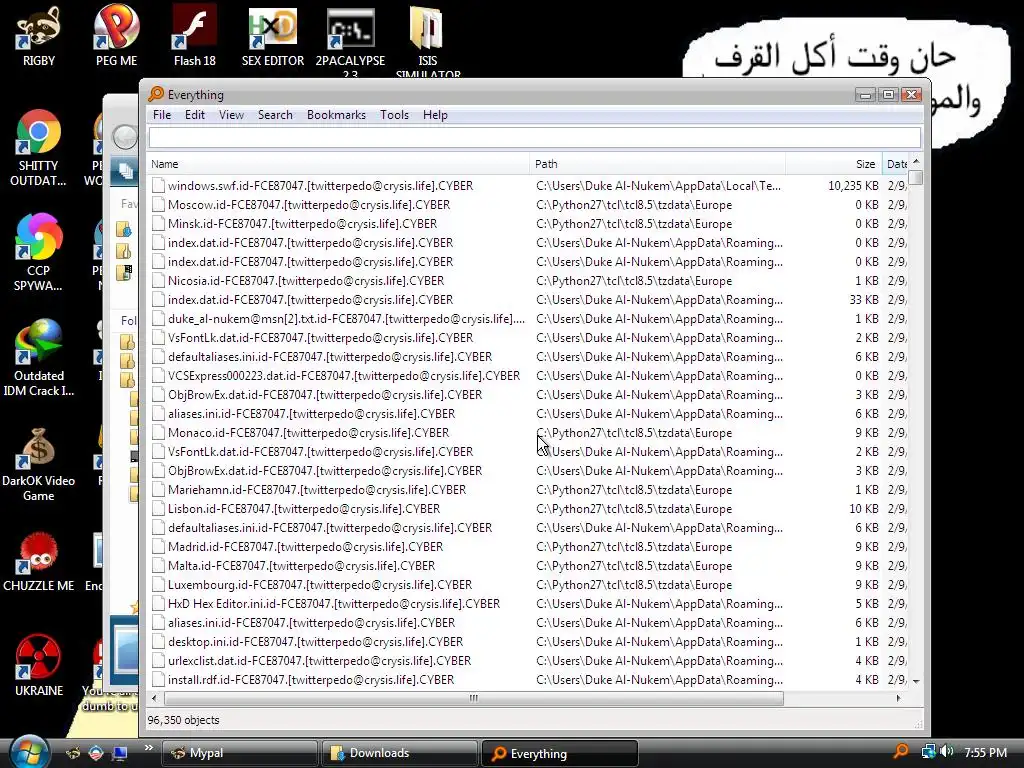This screenshot has width=1024, height=768.
Task: Select Monaco.id-FCE87047 file row
Action: [528, 432]
